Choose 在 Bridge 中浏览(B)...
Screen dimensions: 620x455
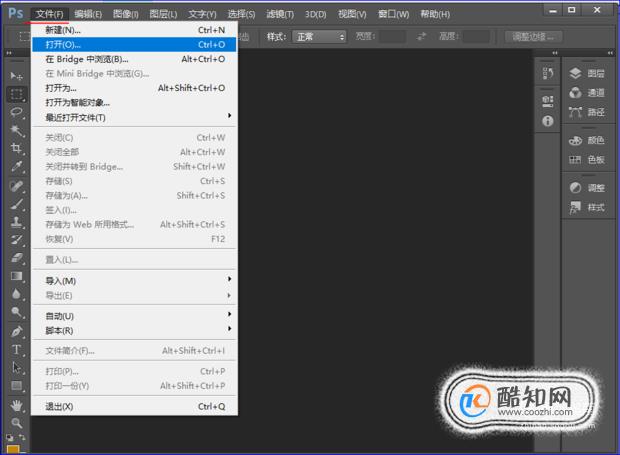[x=134, y=59]
